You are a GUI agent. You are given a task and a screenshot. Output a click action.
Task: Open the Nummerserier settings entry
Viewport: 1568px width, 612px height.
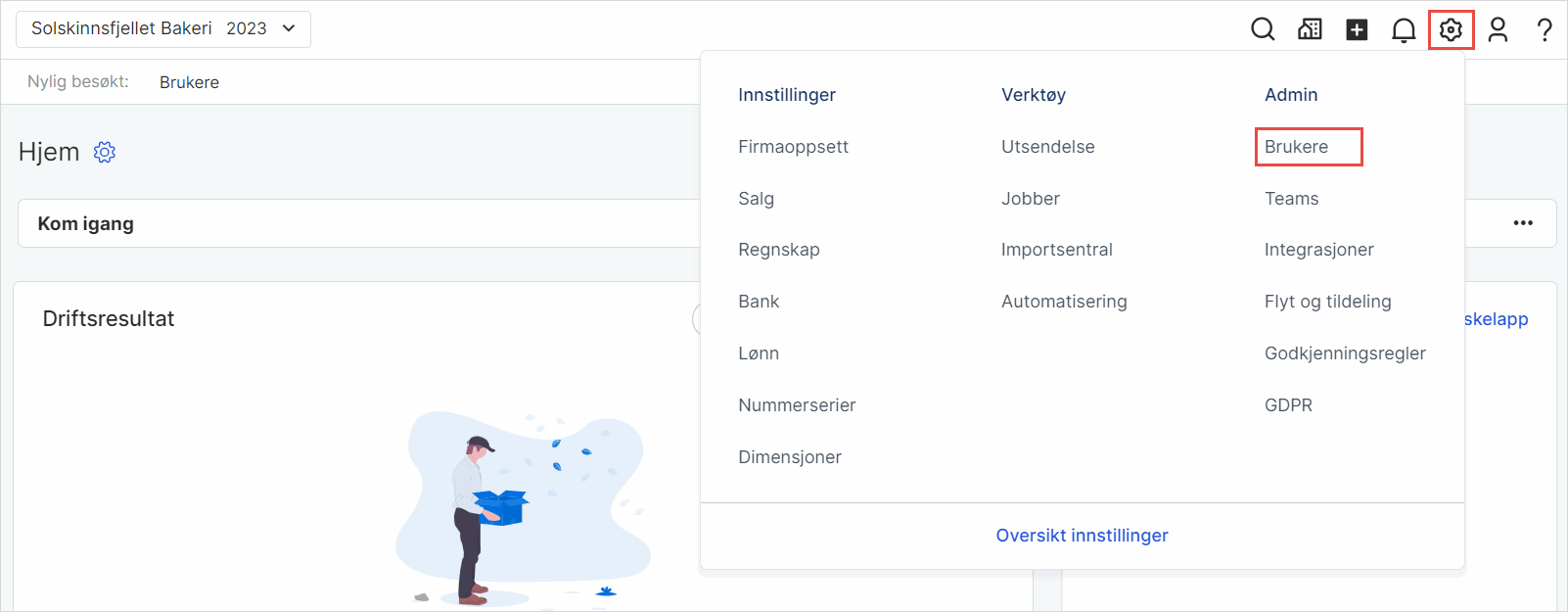click(797, 405)
